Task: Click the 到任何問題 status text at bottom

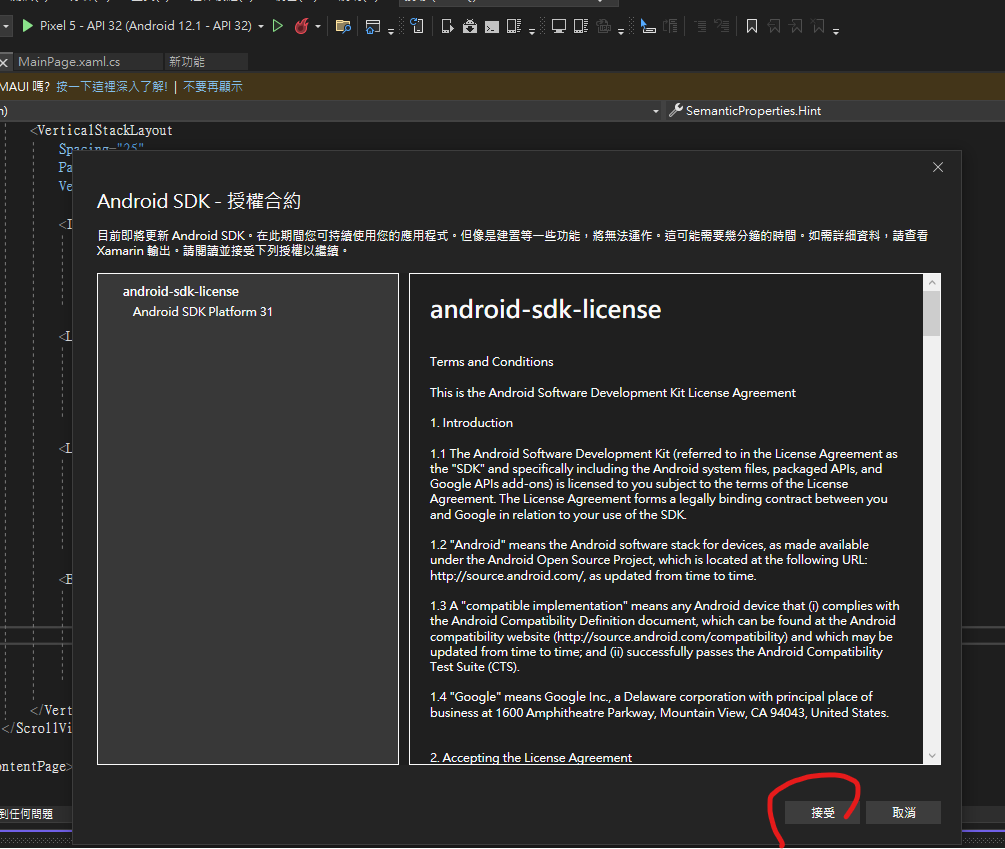Action: tap(26, 814)
